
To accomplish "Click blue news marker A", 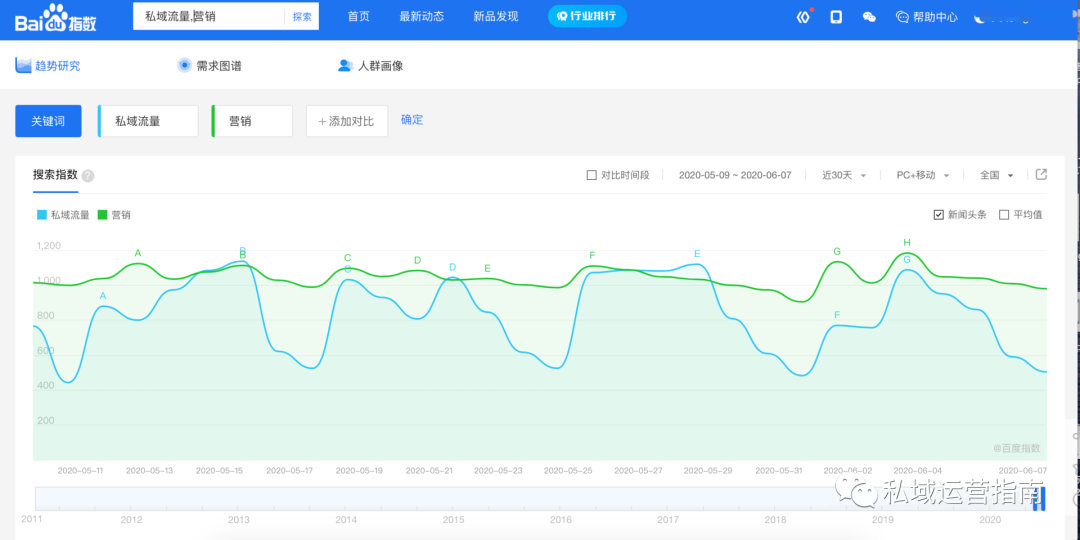I will (x=103, y=296).
